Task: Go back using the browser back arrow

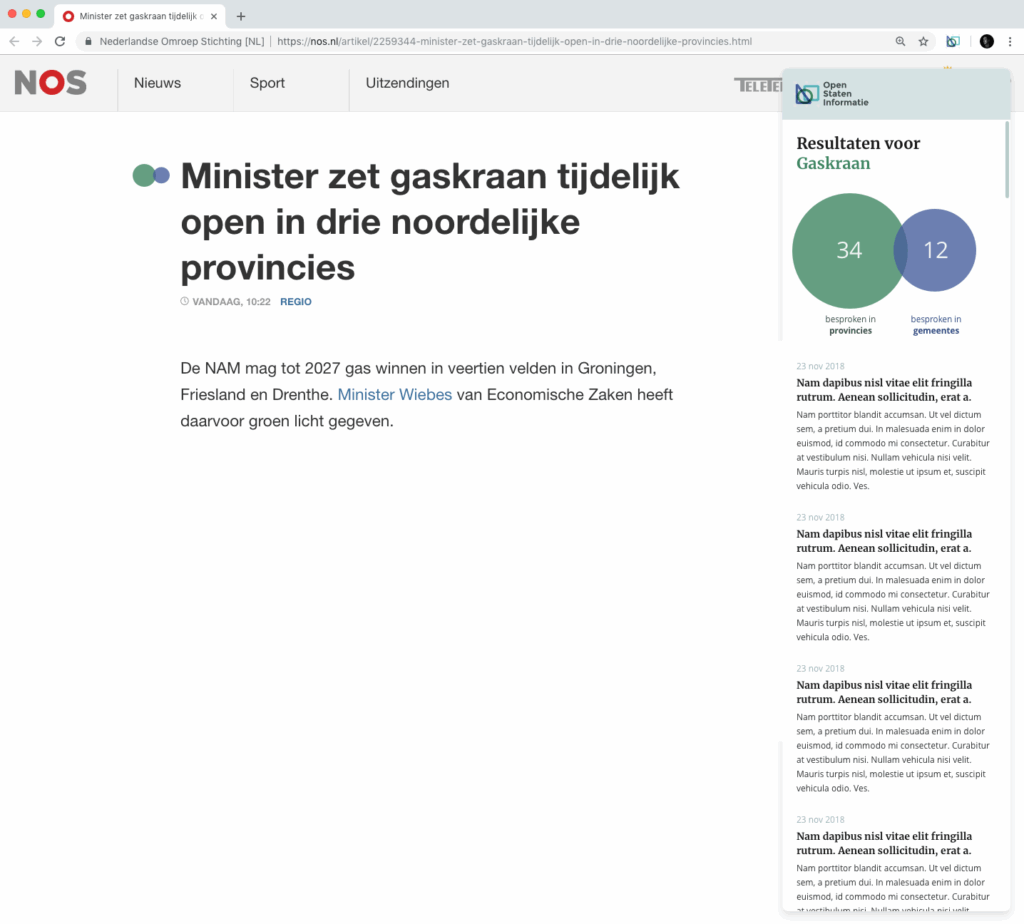Action: point(14,42)
